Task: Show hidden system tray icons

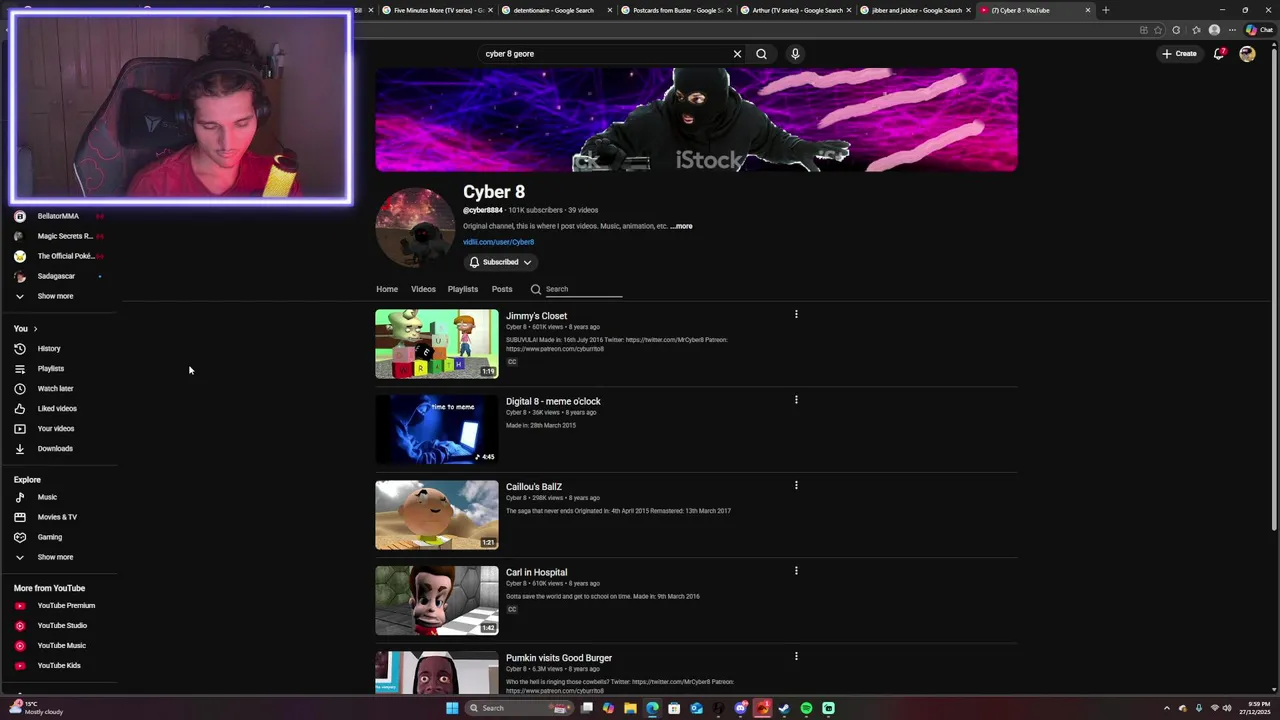Action: pos(1166,708)
